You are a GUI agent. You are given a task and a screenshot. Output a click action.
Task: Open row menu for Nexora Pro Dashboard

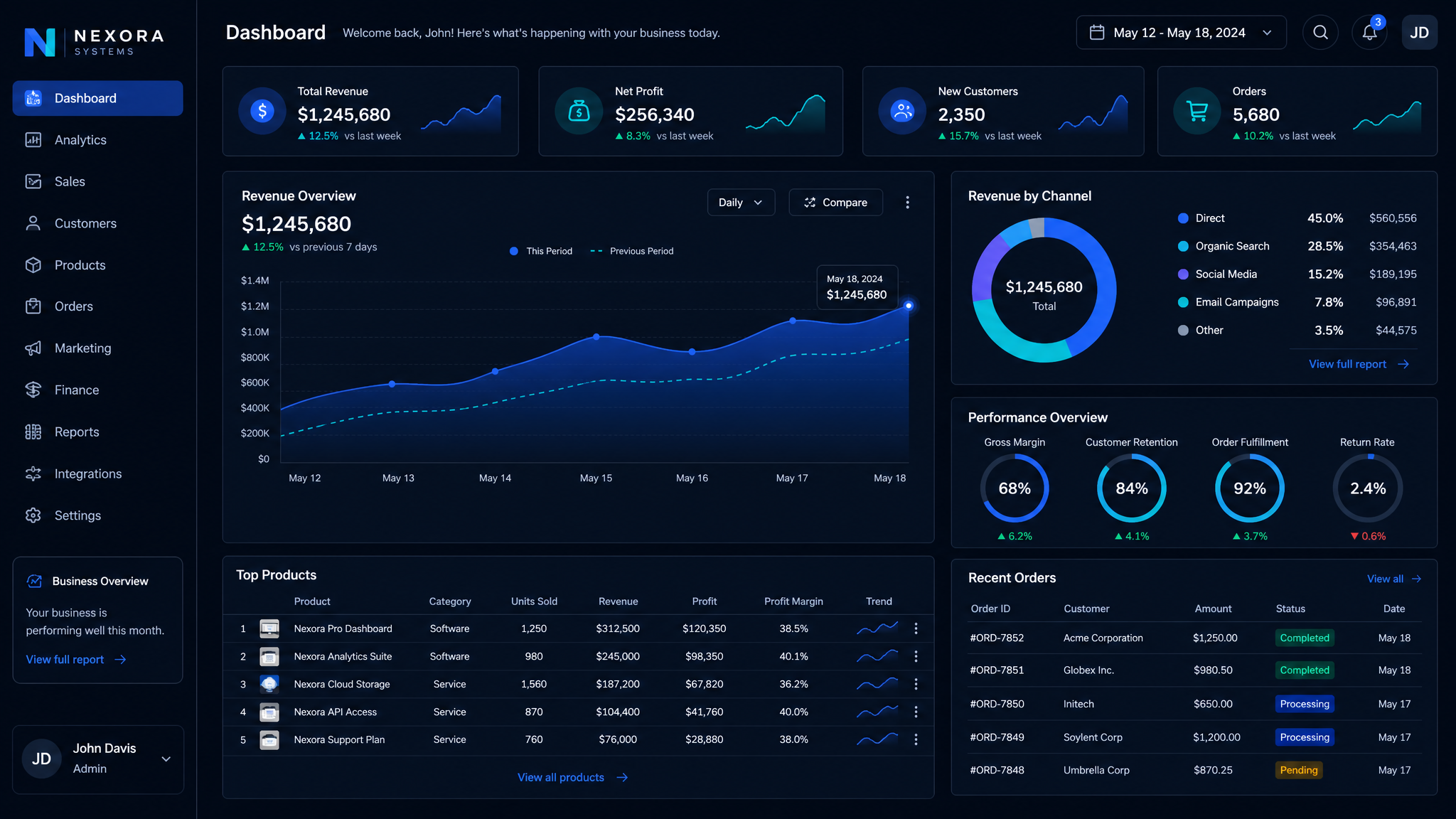(916, 628)
